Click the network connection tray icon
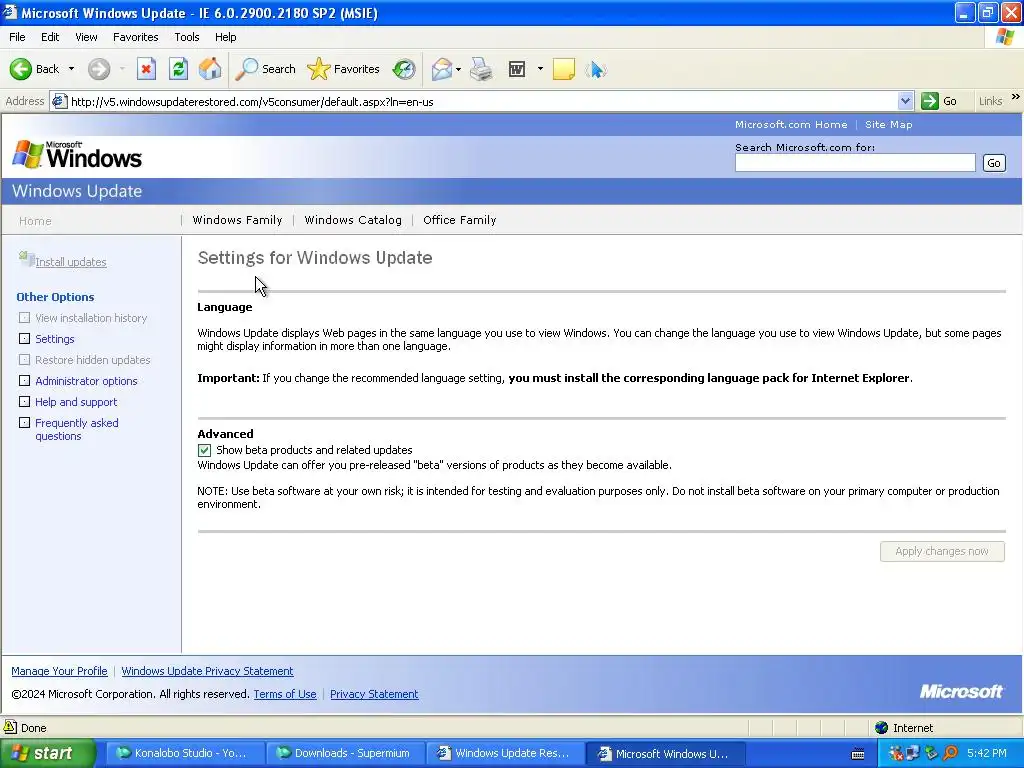The height and width of the screenshot is (768, 1024). tap(913, 754)
